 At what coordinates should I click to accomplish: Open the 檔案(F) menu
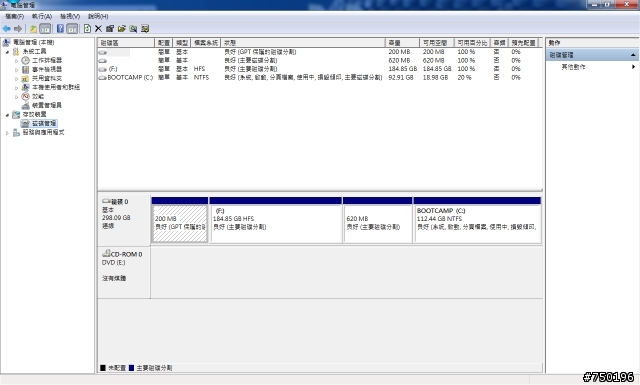point(14,16)
